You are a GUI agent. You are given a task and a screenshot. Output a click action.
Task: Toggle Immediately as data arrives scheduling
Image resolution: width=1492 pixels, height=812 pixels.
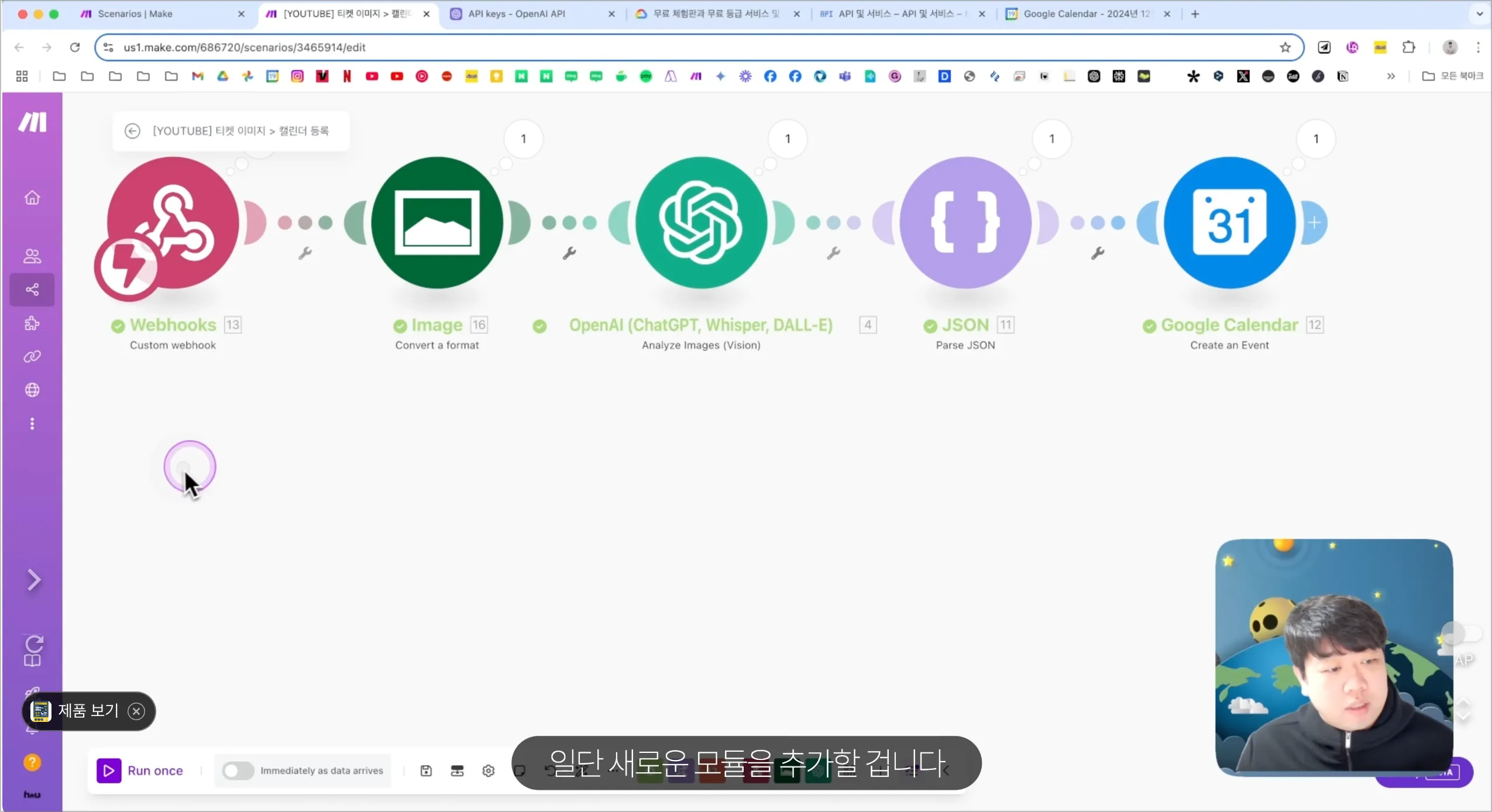point(238,770)
